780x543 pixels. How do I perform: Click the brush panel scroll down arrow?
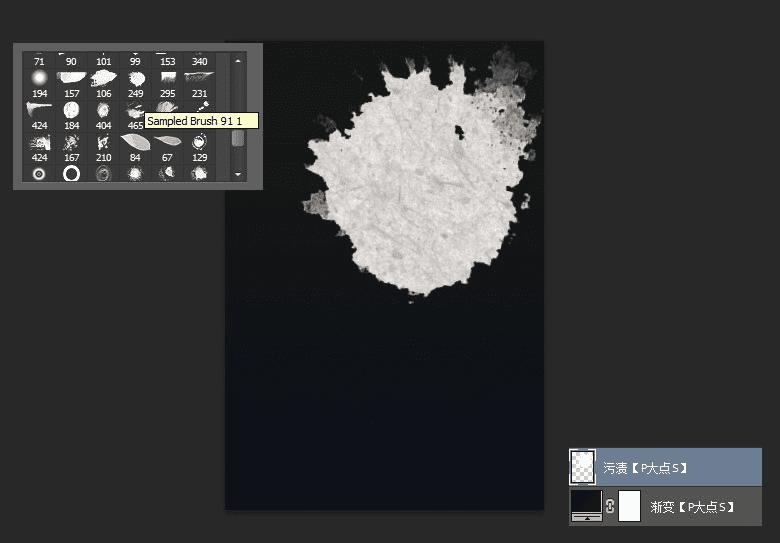point(238,174)
